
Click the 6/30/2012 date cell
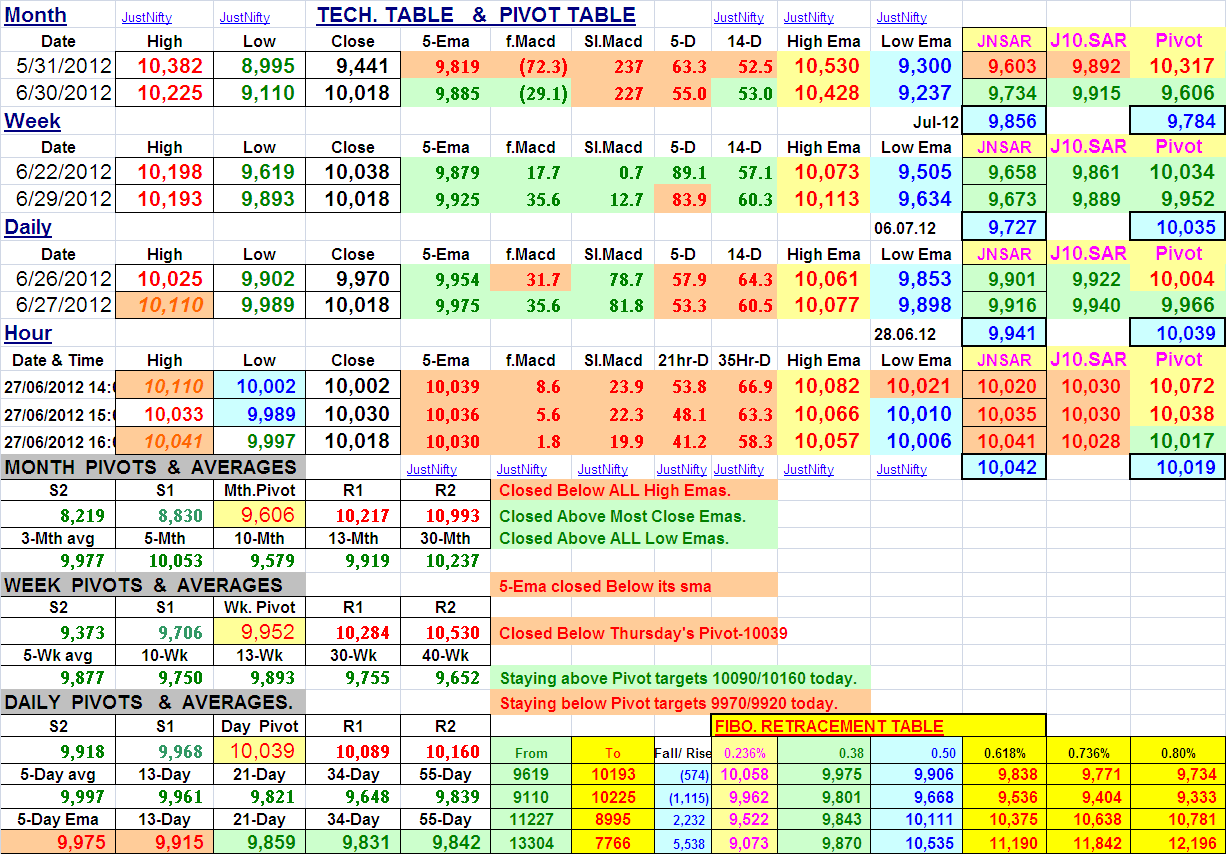58,93
